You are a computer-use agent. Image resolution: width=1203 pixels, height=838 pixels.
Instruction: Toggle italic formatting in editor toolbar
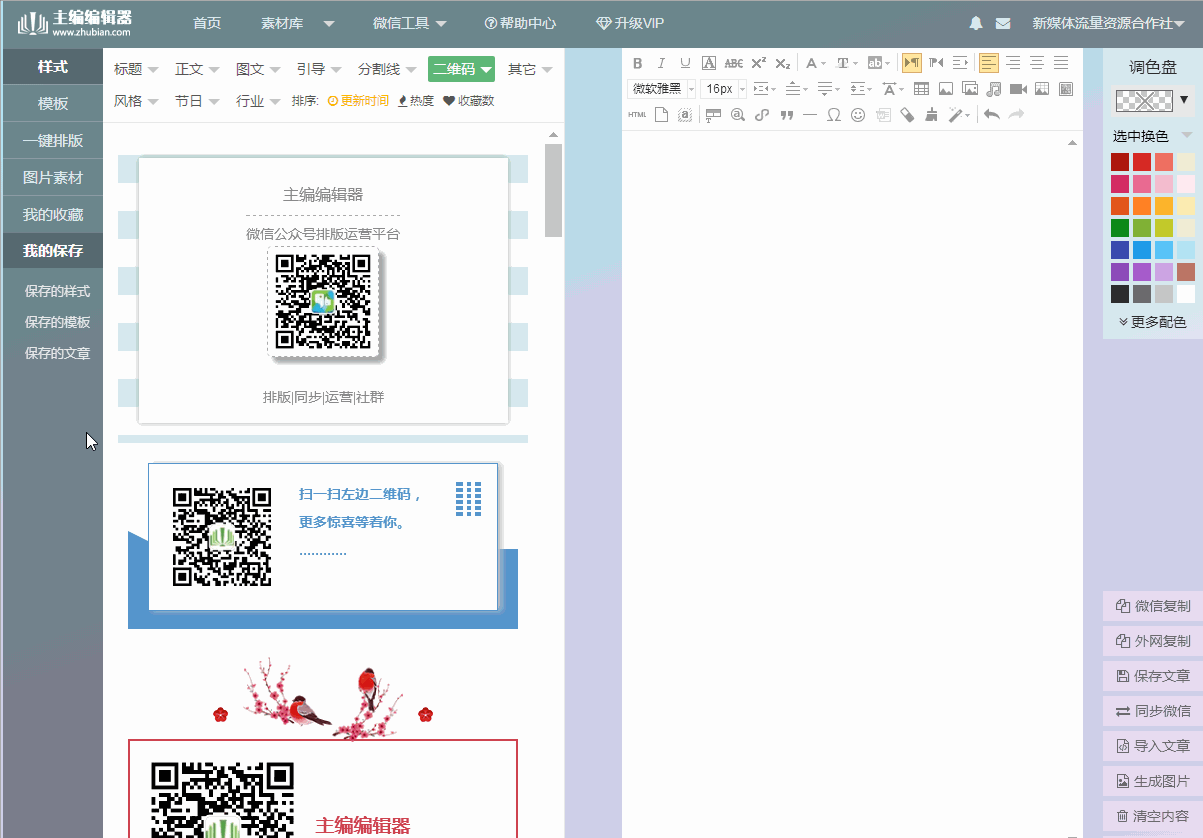(x=661, y=63)
